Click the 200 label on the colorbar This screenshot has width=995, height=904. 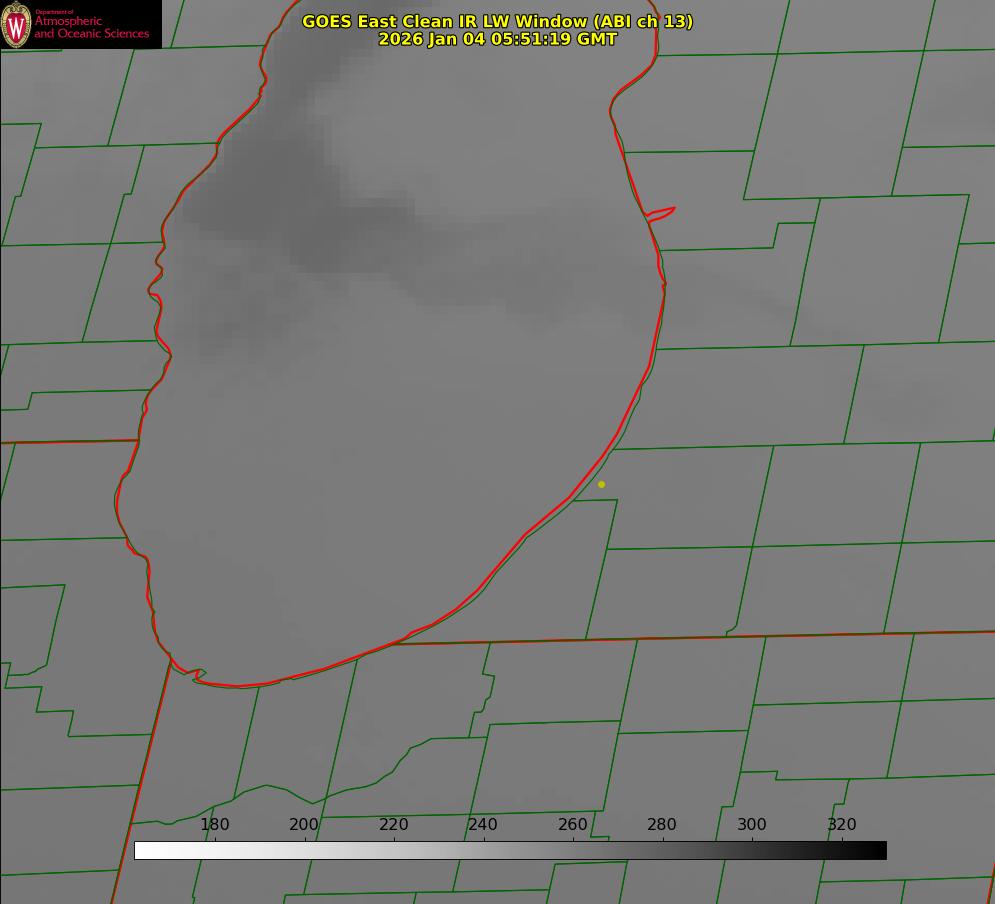click(304, 825)
